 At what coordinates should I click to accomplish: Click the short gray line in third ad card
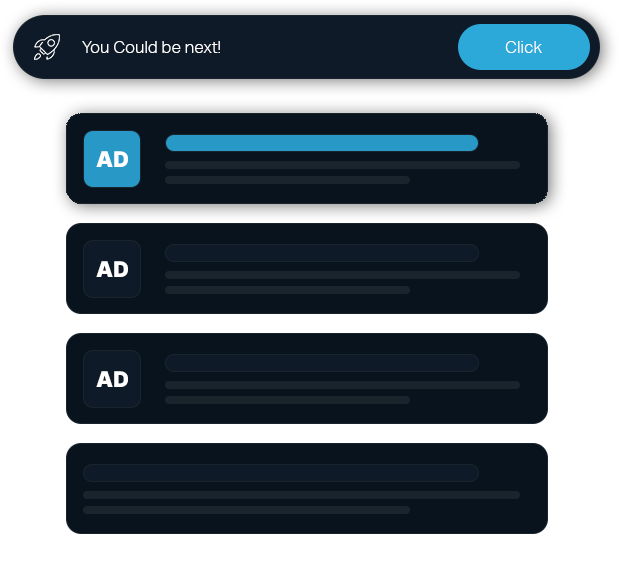(x=287, y=400)
